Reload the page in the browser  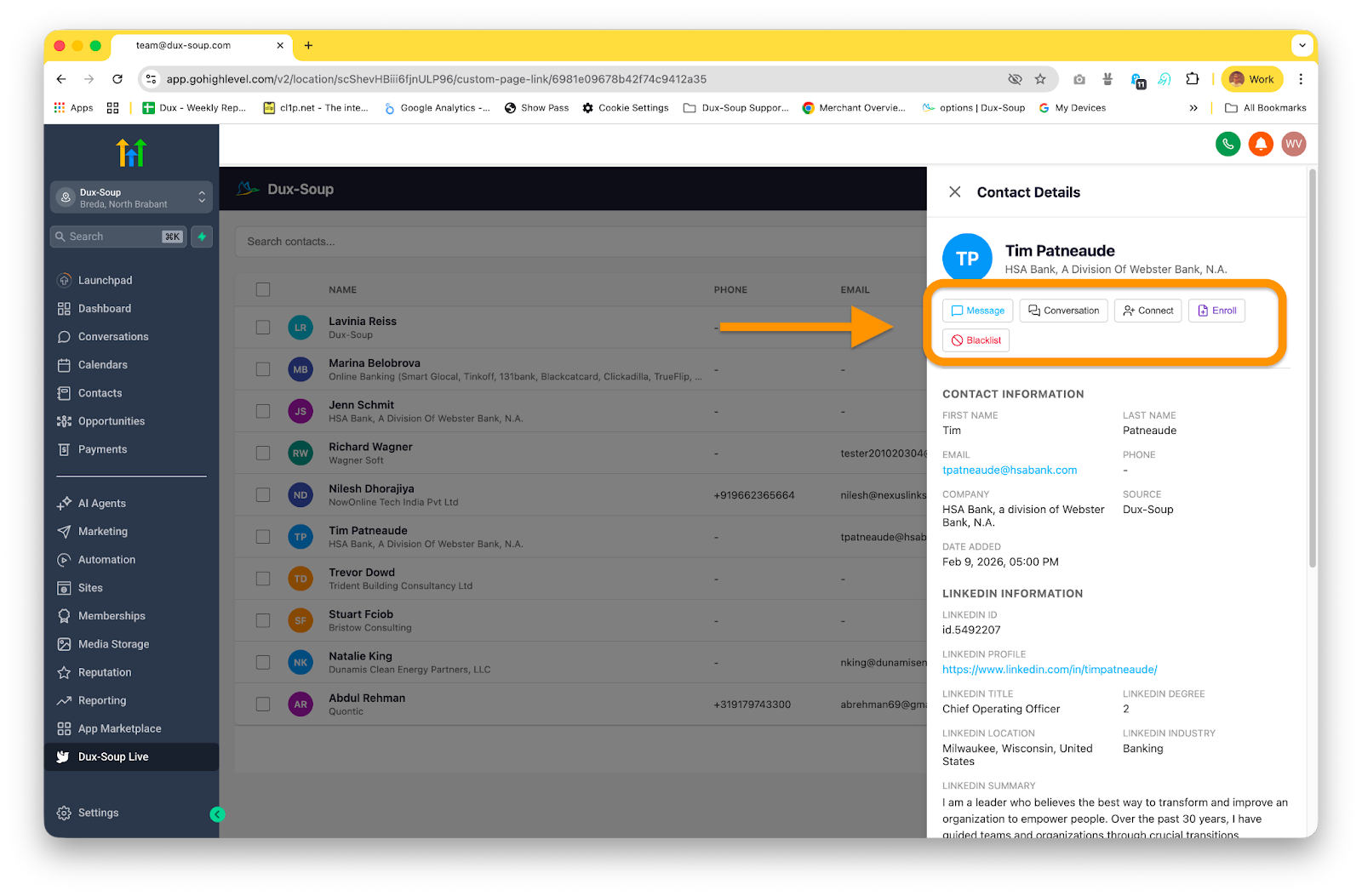pos(117,79)
